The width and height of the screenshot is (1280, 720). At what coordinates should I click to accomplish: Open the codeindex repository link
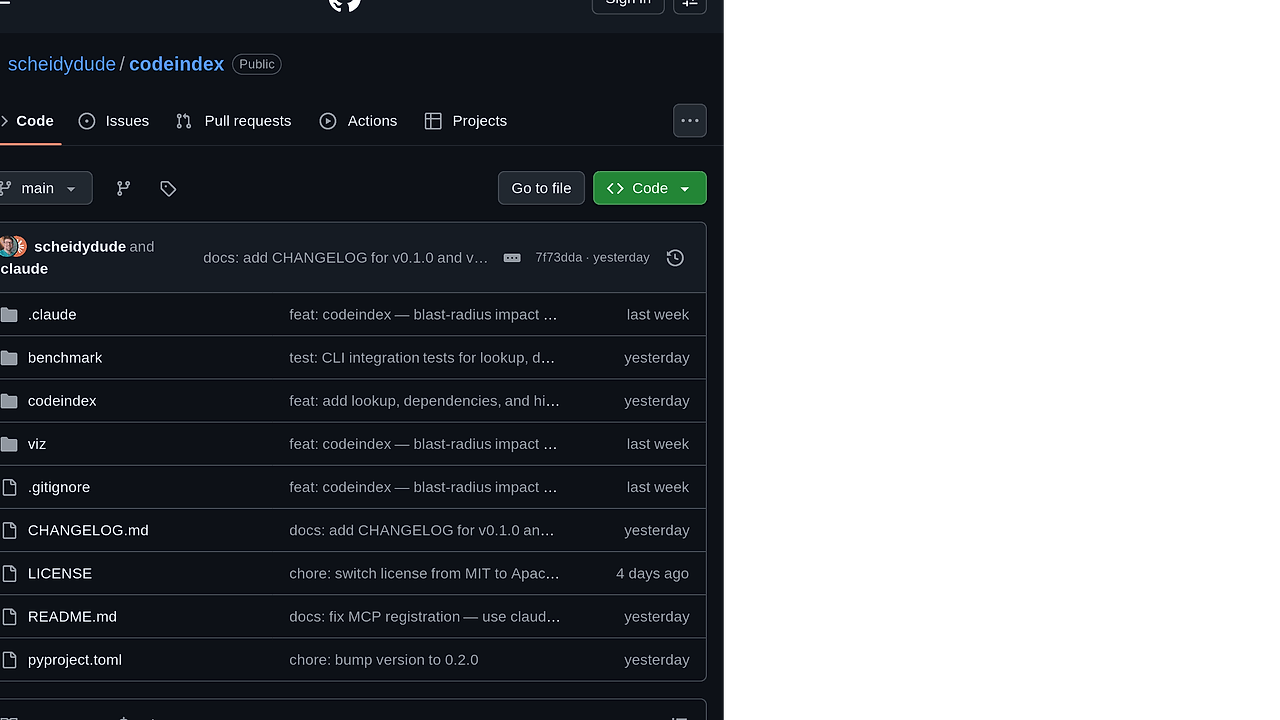click(176, 64)
